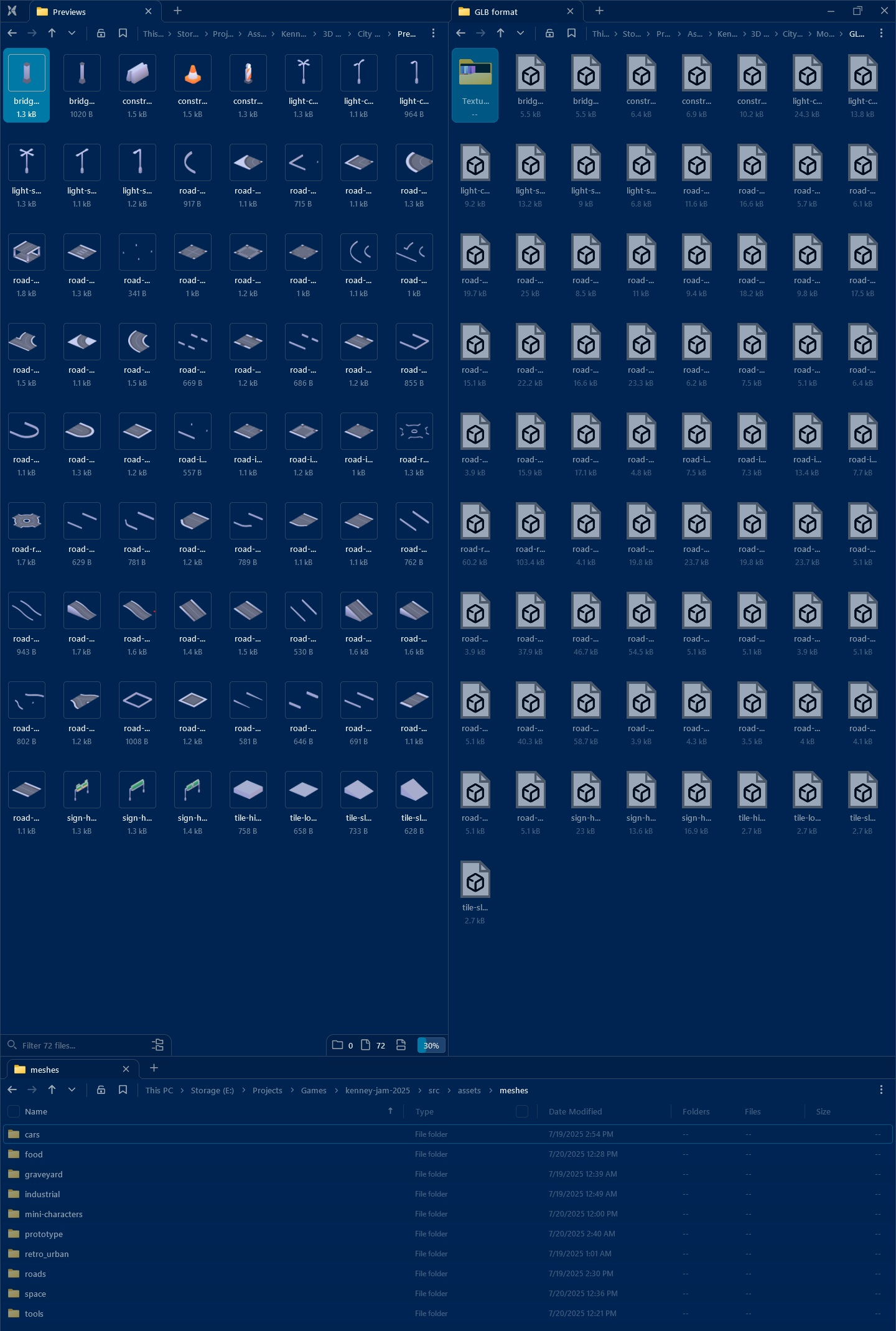Add a new tab next to meshes
Viewport: 896px width, 1331px height.
click(x=154, y=1068)
